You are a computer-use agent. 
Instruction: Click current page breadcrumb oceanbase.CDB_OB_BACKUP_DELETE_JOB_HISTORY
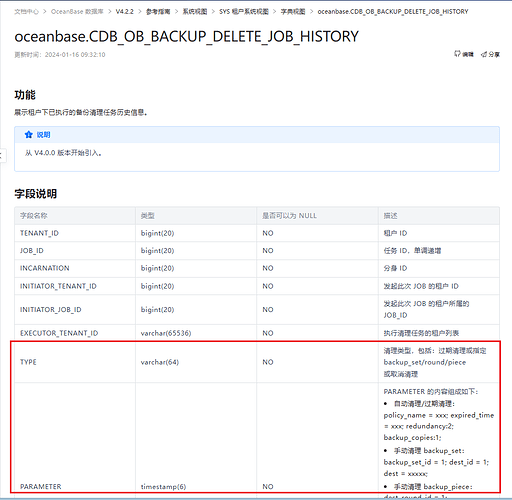393,12
